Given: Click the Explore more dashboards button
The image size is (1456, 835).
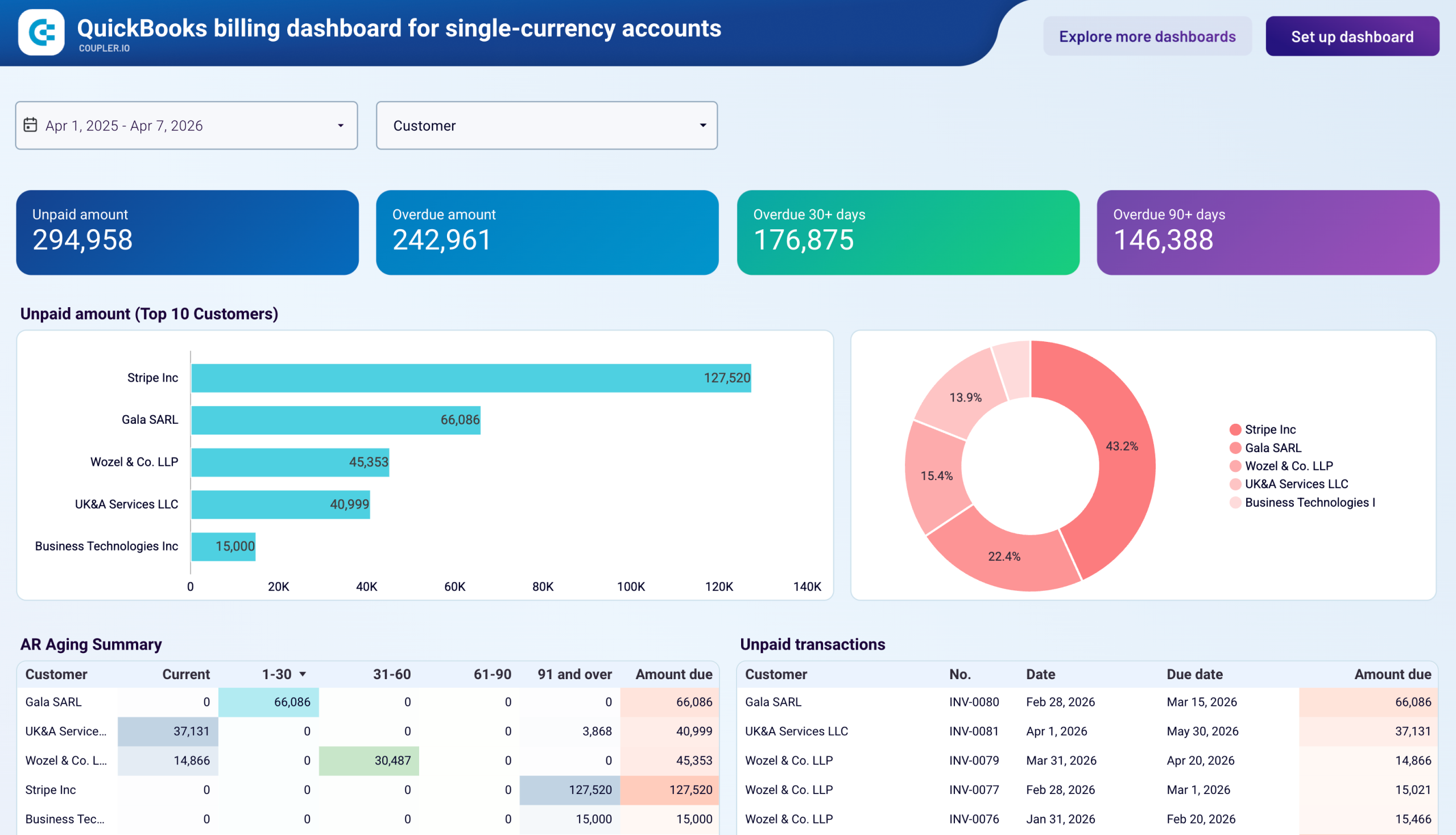Looking at the screenshot, I should pos(1148,36).
